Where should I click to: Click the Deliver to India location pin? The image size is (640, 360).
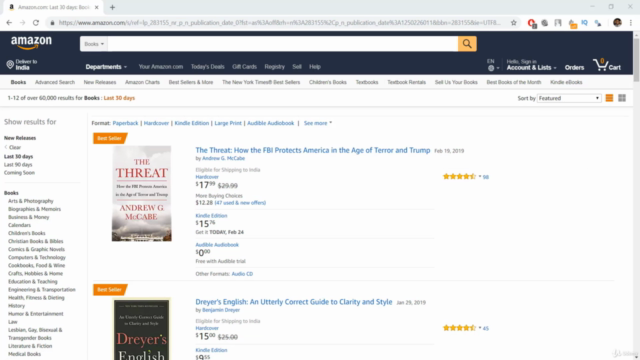[x=10, y=64]
